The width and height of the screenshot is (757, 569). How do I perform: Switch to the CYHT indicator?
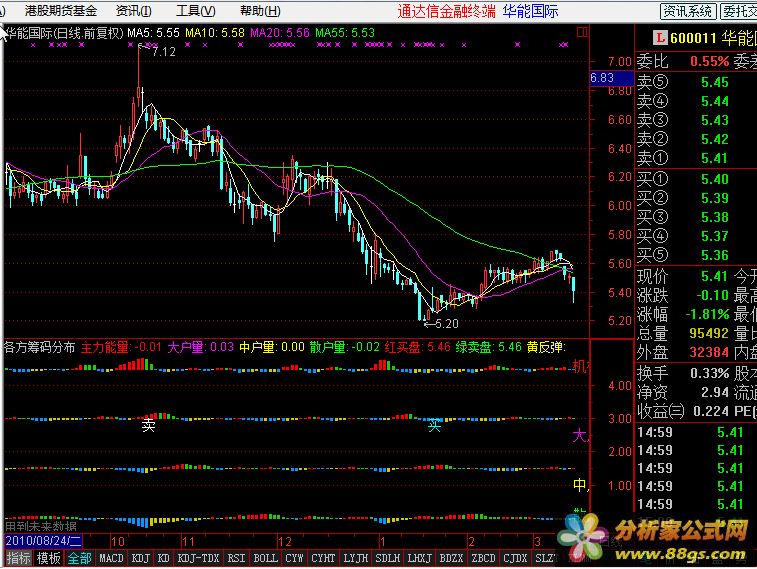[323, 558]
